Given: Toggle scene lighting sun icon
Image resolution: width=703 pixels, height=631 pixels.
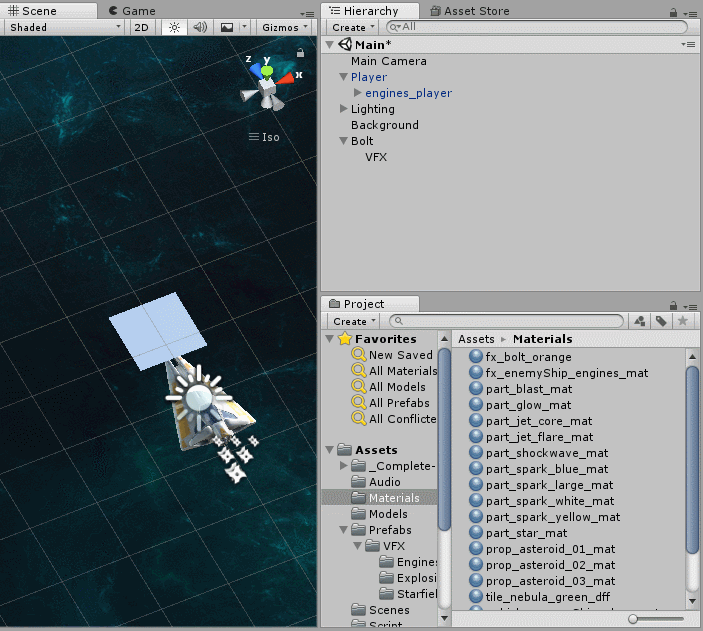Looking at the screenshot, I should pos(174,28).
